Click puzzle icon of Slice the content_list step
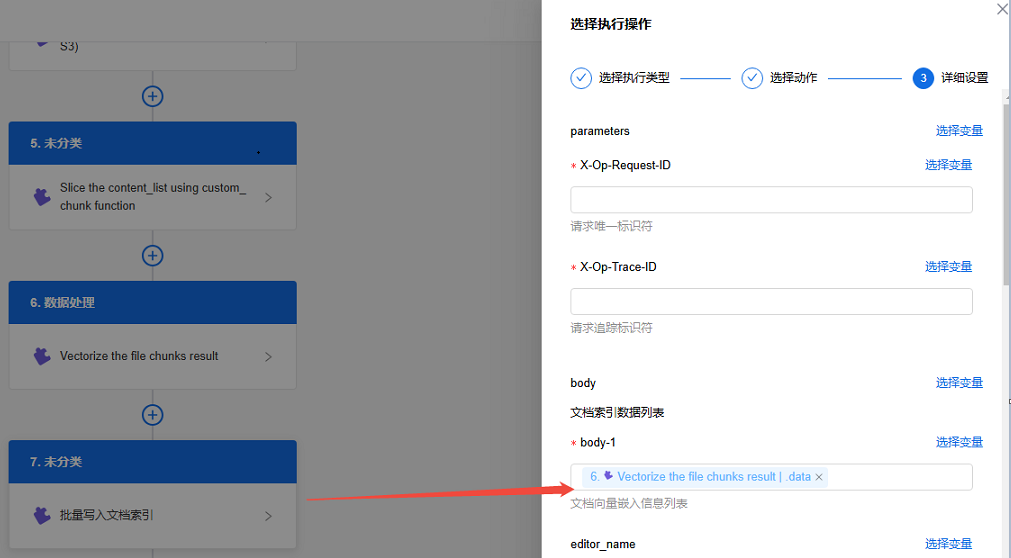1011x558 pixels. 42,197
